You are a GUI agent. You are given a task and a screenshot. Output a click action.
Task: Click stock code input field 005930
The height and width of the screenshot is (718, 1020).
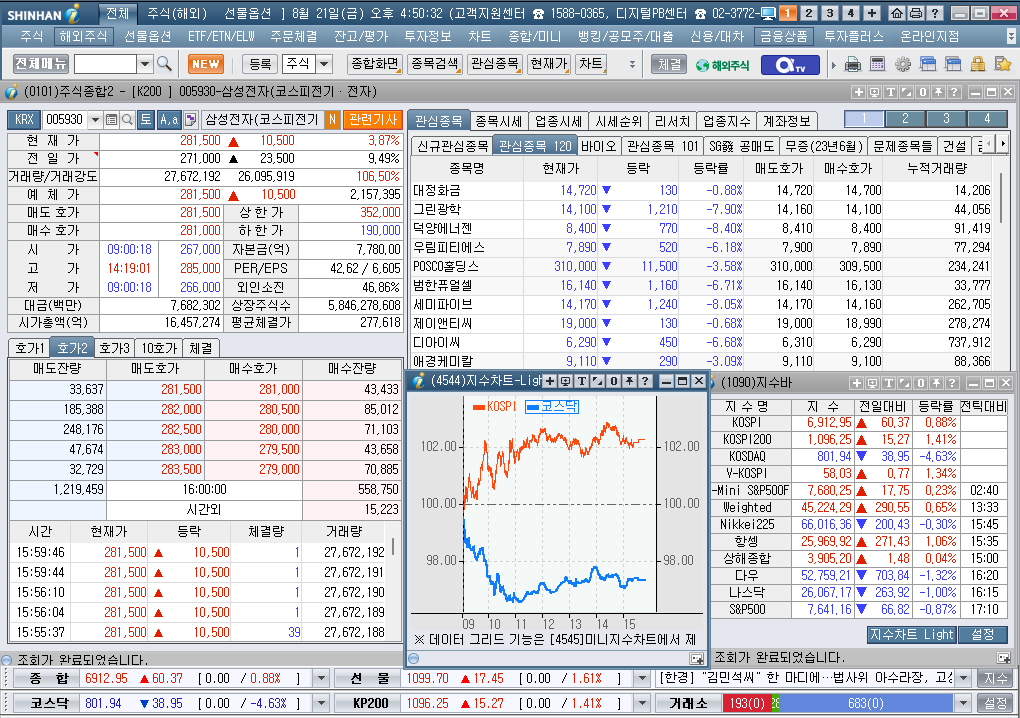coord(66,120)
